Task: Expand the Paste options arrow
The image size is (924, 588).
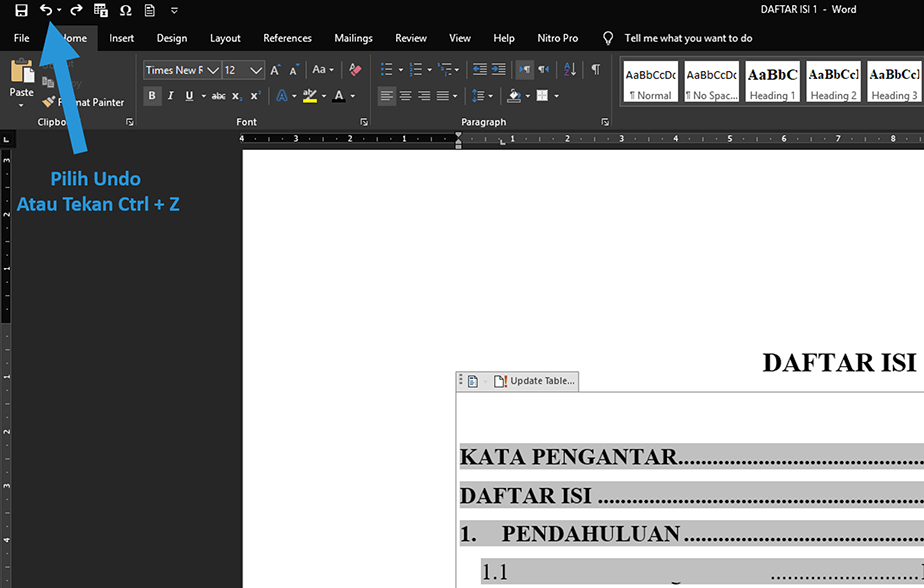Action: [x=21, y=105]
